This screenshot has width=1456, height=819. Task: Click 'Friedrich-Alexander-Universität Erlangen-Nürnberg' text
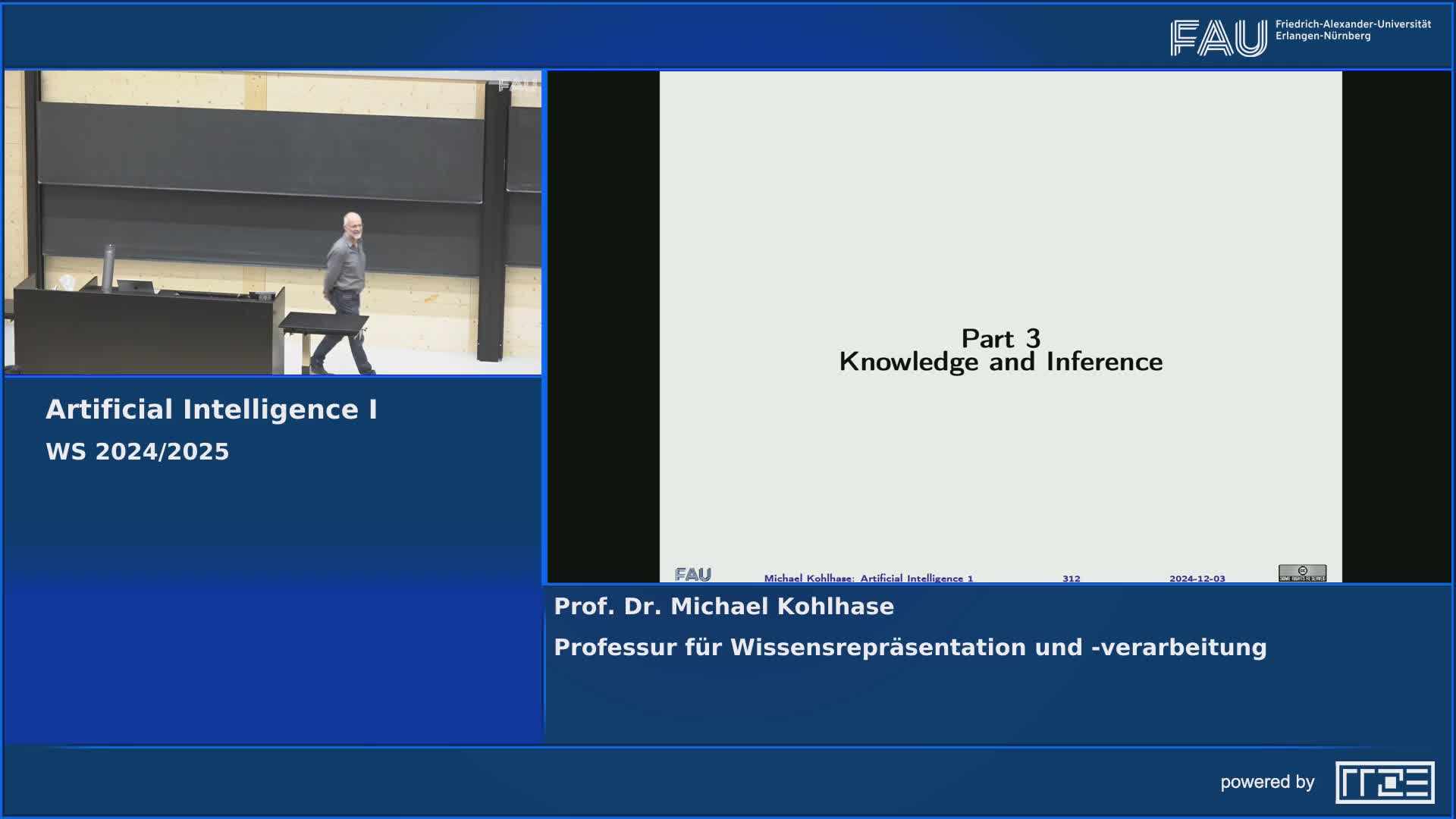coord(1352,30)
